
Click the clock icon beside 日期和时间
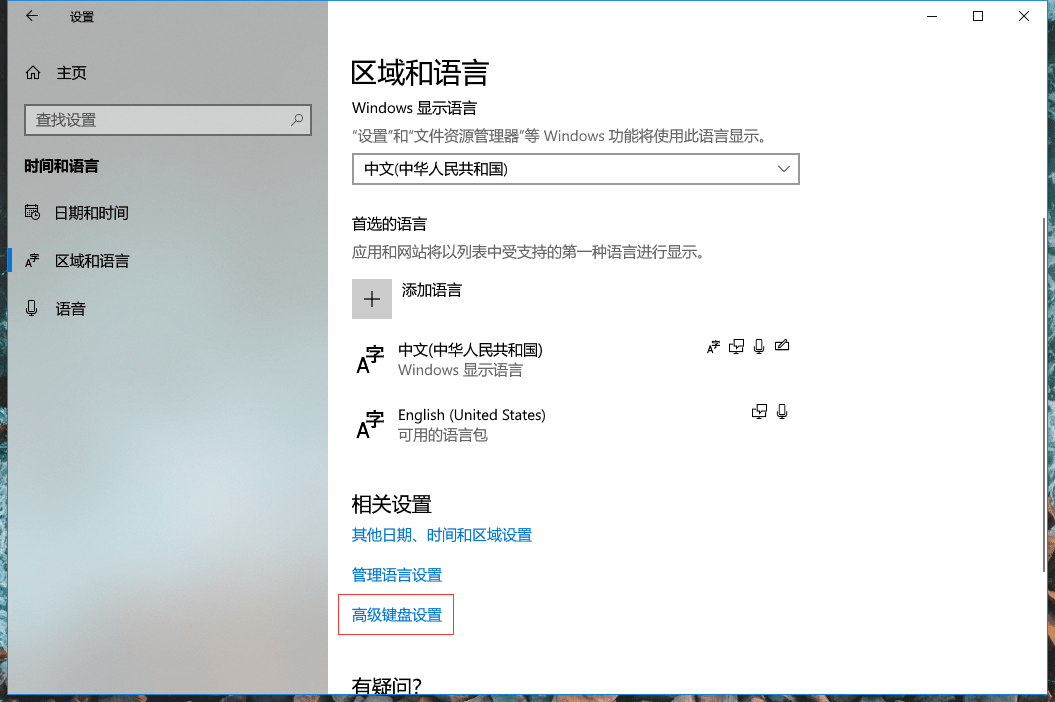click(33, 212)
